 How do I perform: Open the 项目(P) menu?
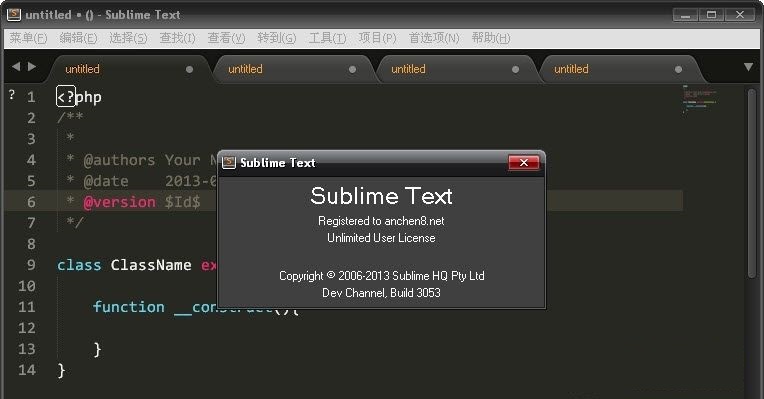(x=377, y=38)
